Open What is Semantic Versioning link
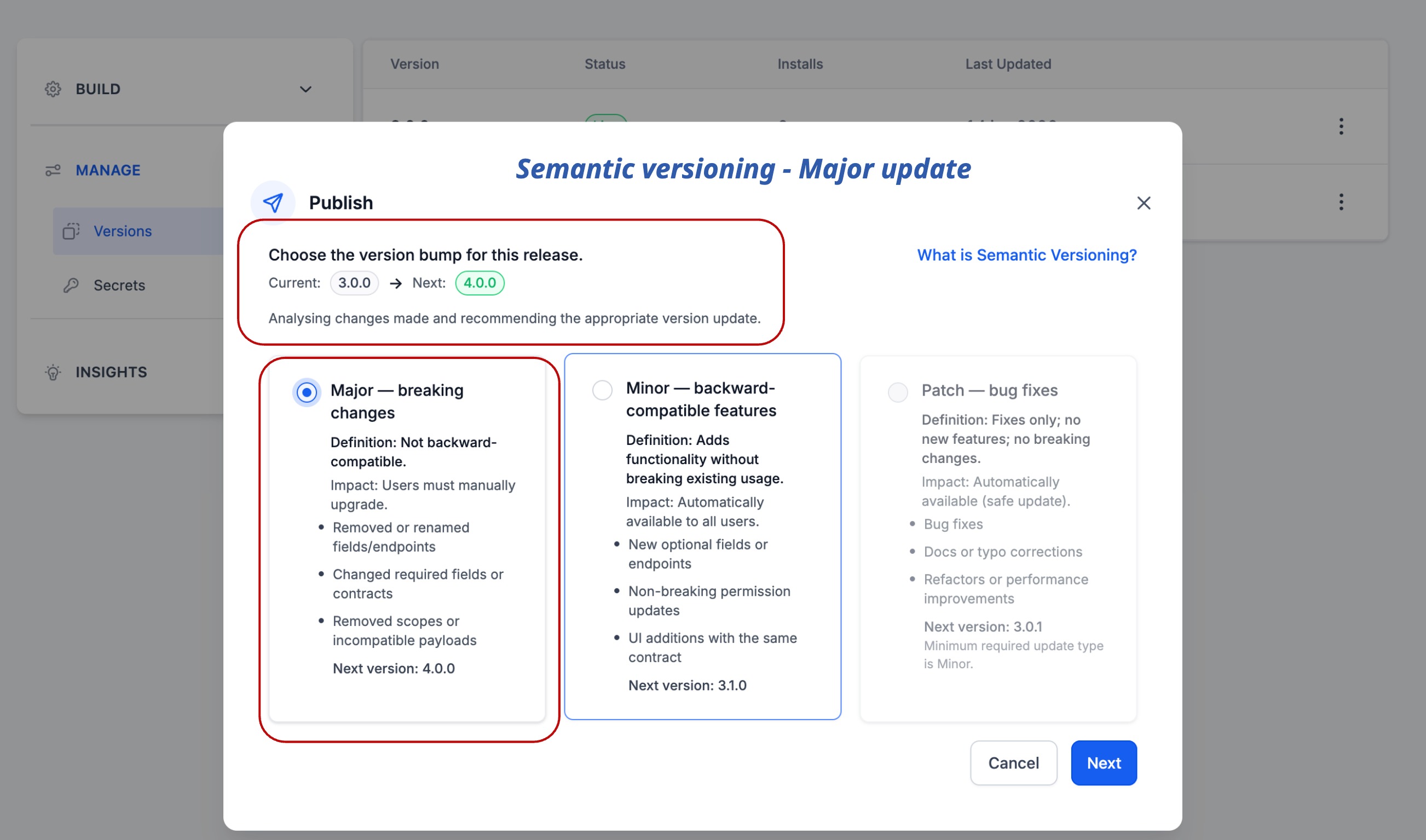This screenshot has width=1426, height=840. click(x=1026, y=255)
